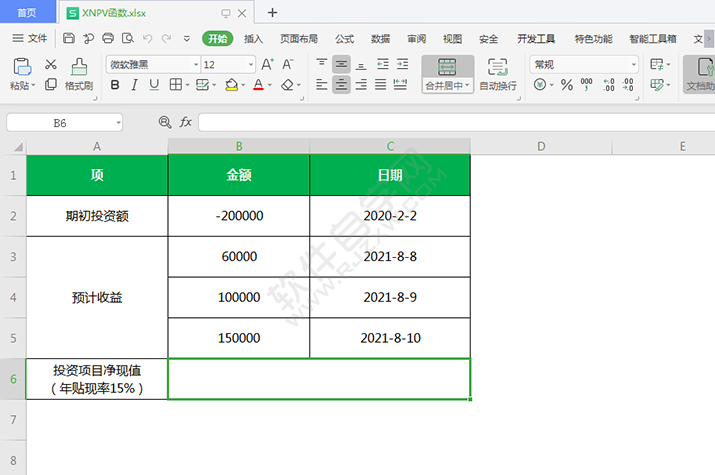Switch to the 公式 tab
Screen dimensions: 715x475
click(x=344, y=39)
